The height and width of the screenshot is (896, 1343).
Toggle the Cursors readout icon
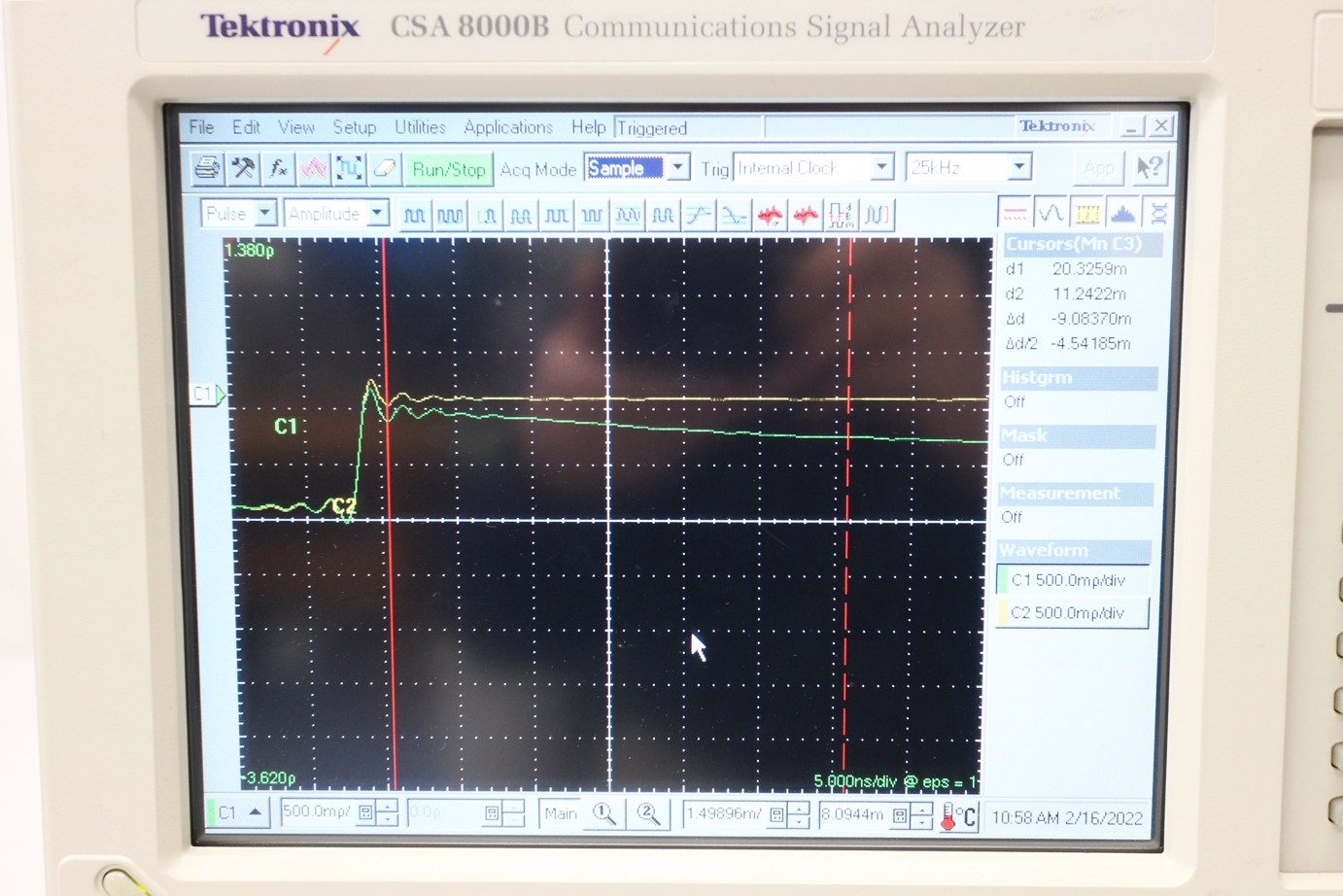(1015, 213)
